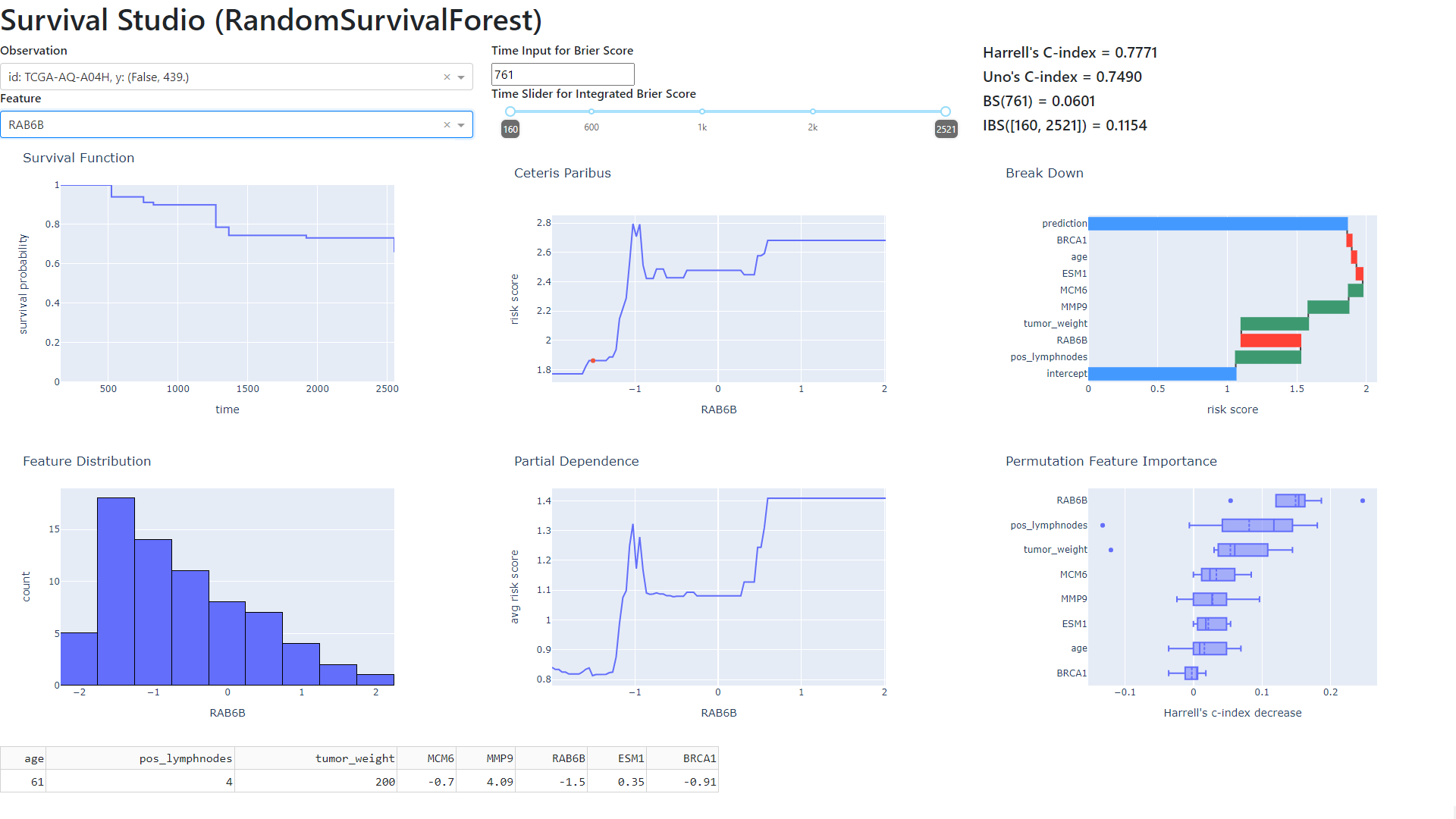This screenshot has height=819, width=1456.
Task: Expand the Feature dropdown arrow
Action: coord(461,125)
